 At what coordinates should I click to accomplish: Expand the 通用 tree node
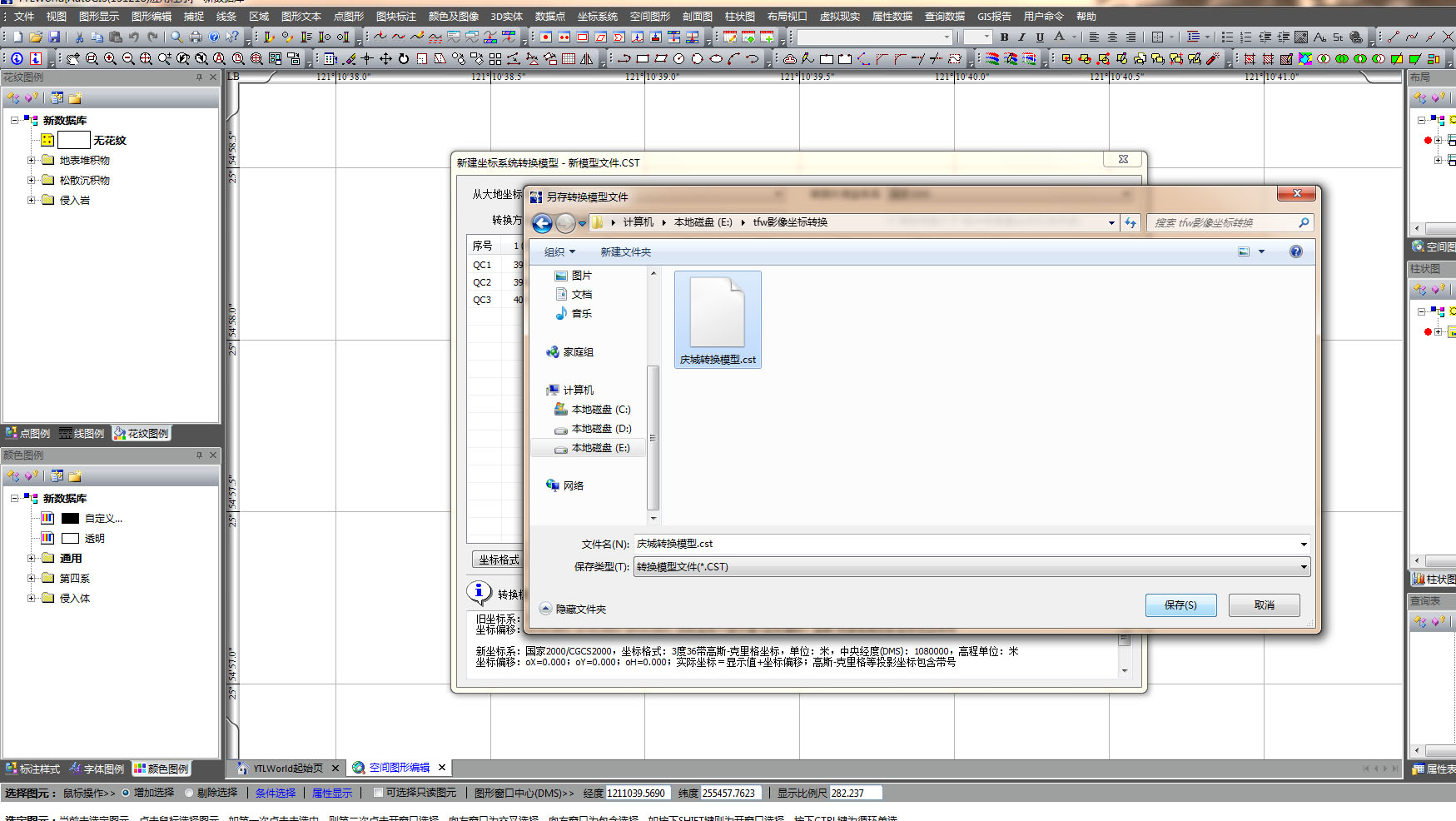[31, 558]
